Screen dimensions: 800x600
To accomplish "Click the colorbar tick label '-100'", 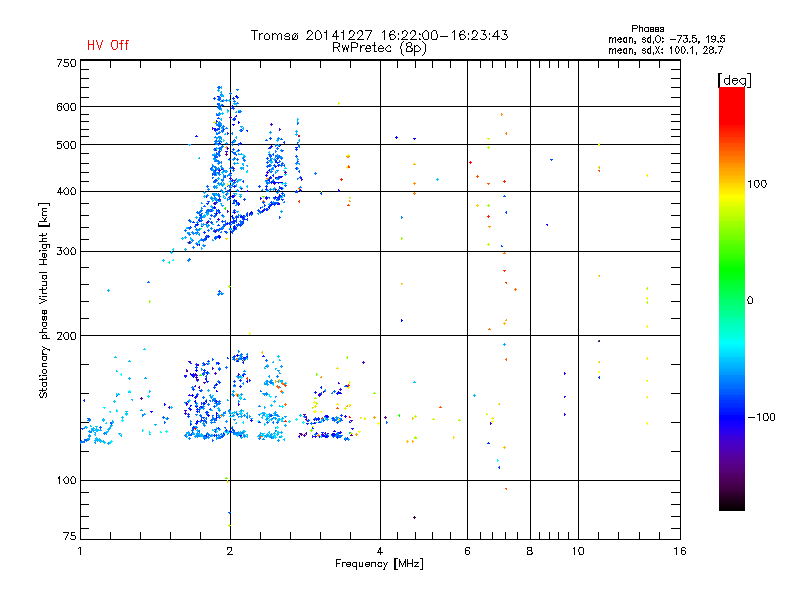I will click(762, 417).
